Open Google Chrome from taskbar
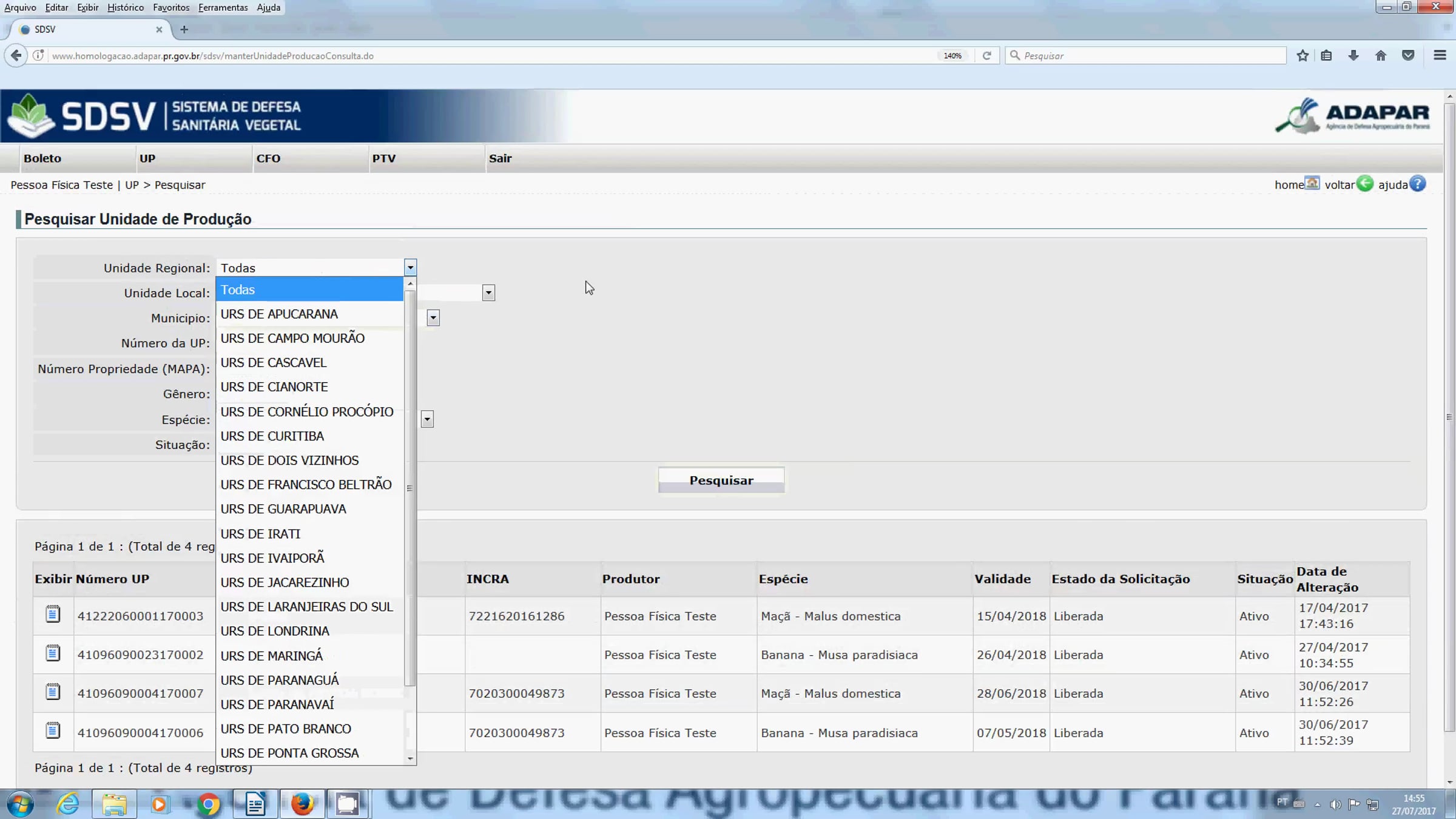The height and width of the screenshot is (819, 1456). click(x=208, y=804)
